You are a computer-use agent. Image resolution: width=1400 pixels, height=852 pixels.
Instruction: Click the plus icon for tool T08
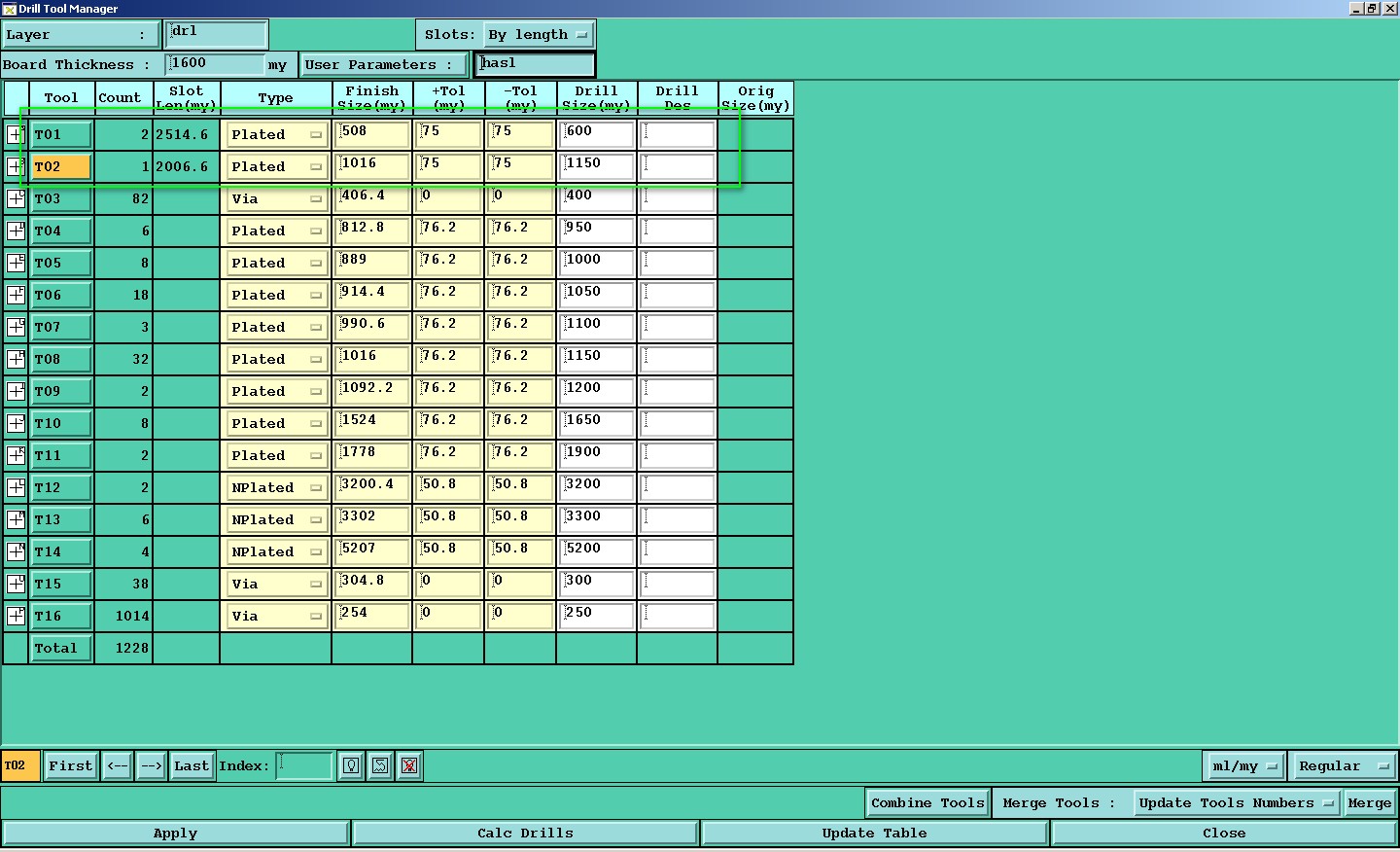(x=16, y=359)
